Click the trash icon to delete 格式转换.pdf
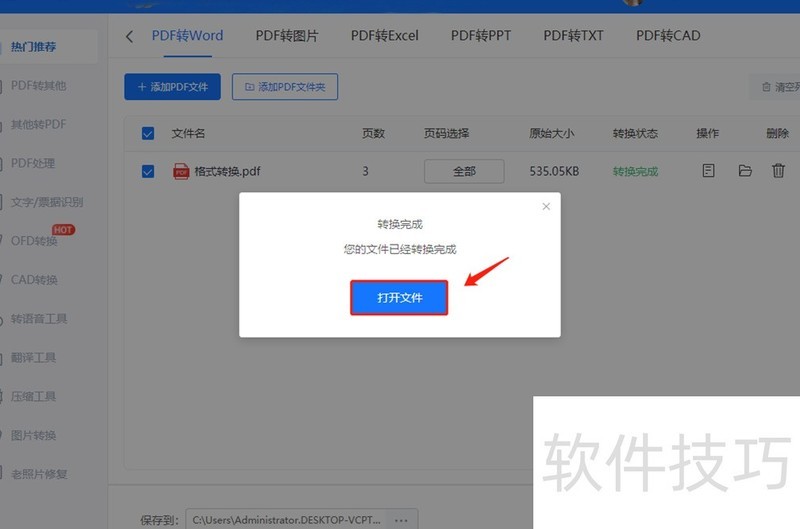This screenshot has height=529, width=800. 778,170
